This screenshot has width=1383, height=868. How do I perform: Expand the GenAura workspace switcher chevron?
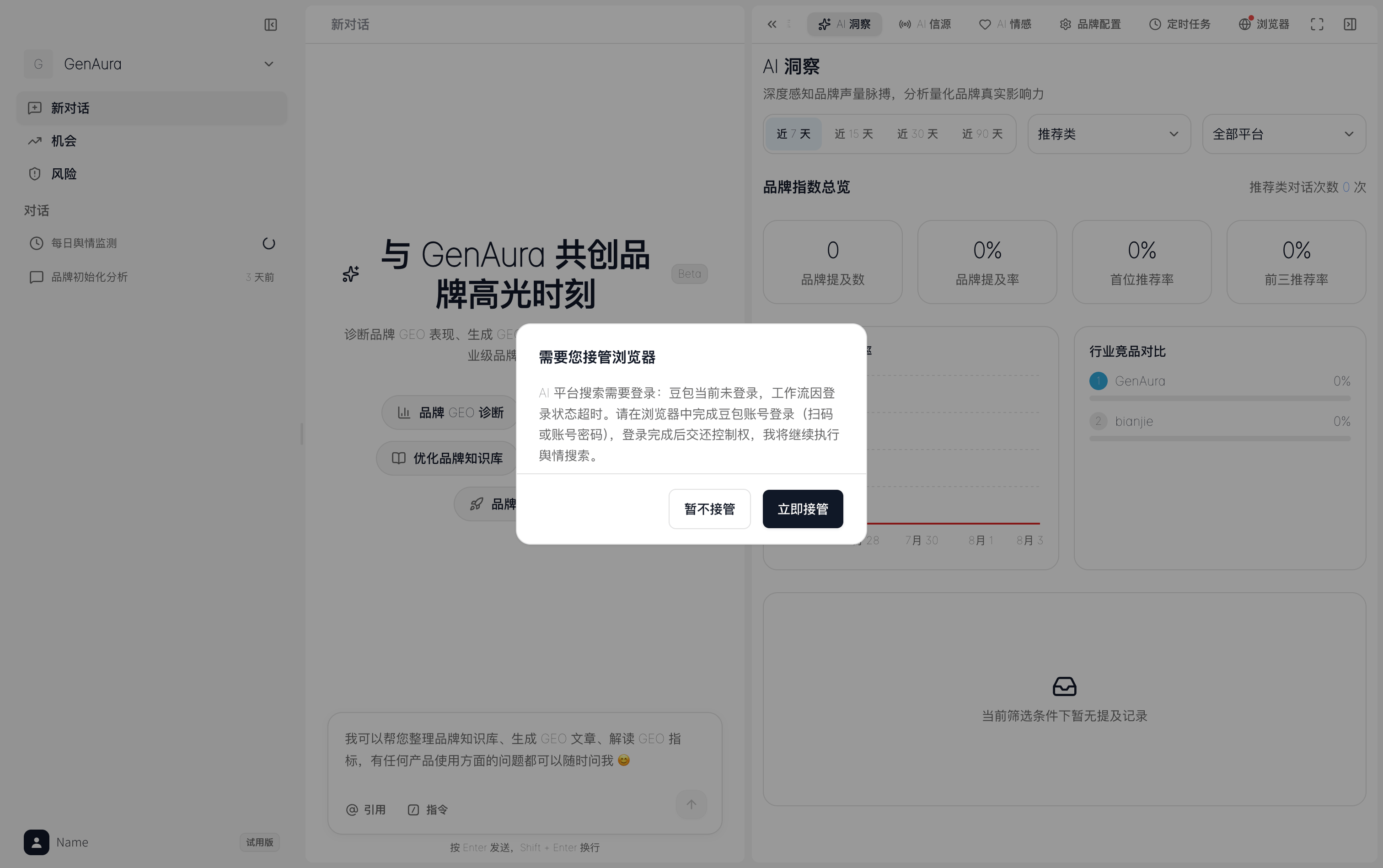pos(268,64)
